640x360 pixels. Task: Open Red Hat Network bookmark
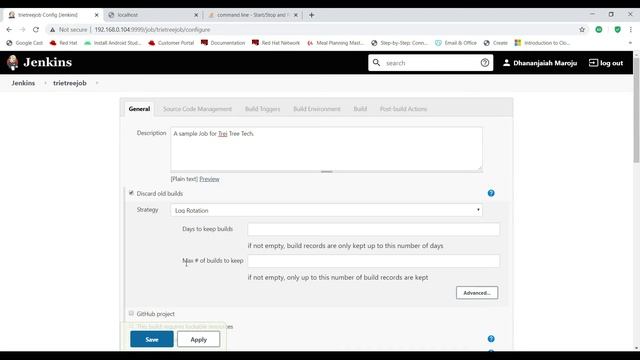pos(276,43)
